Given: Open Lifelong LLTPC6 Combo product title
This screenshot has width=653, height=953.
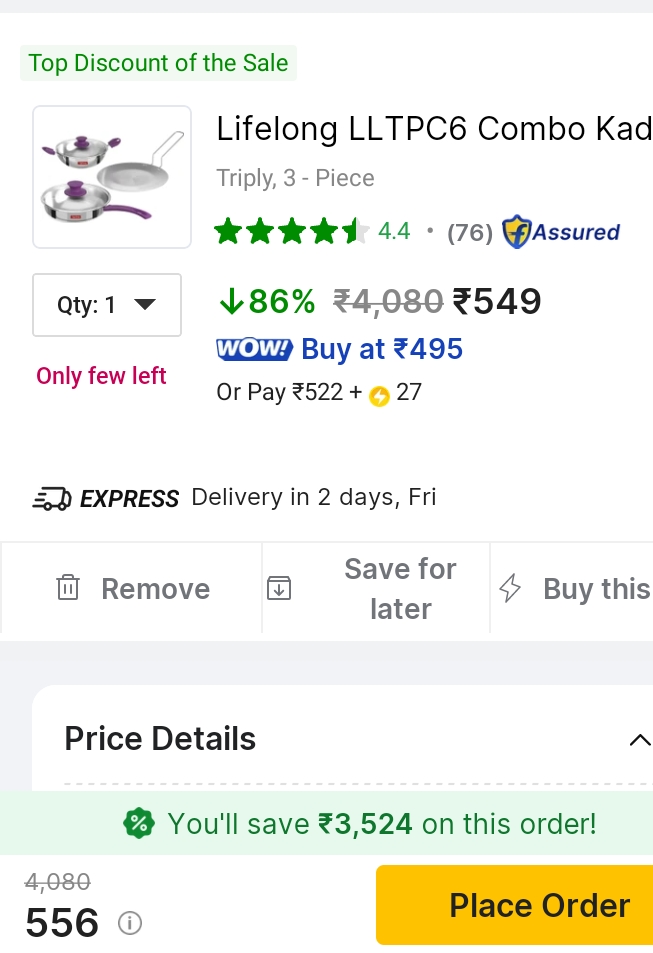Looking at the screenshot, I should point(433,129).
